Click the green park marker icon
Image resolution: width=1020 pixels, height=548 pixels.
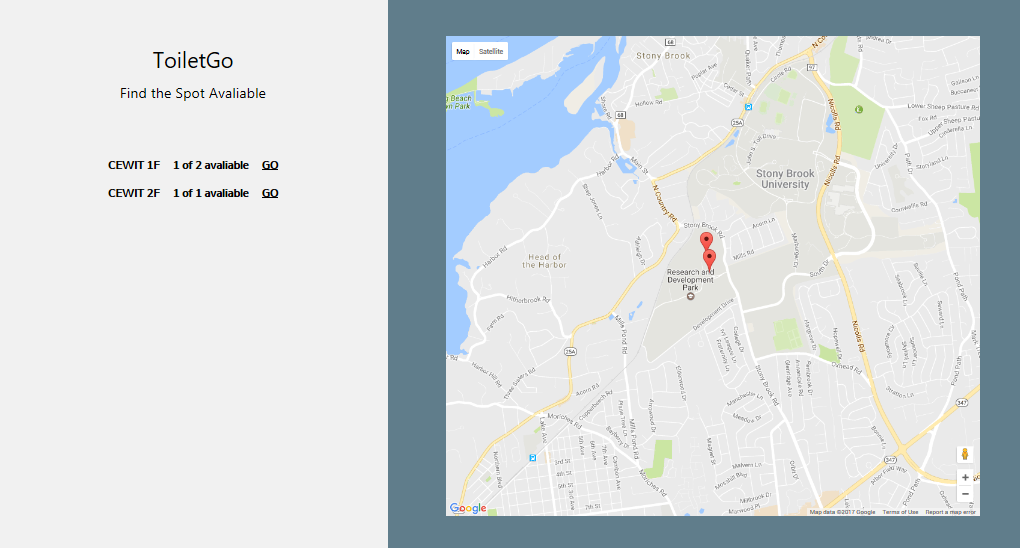(x=859, y=109)
